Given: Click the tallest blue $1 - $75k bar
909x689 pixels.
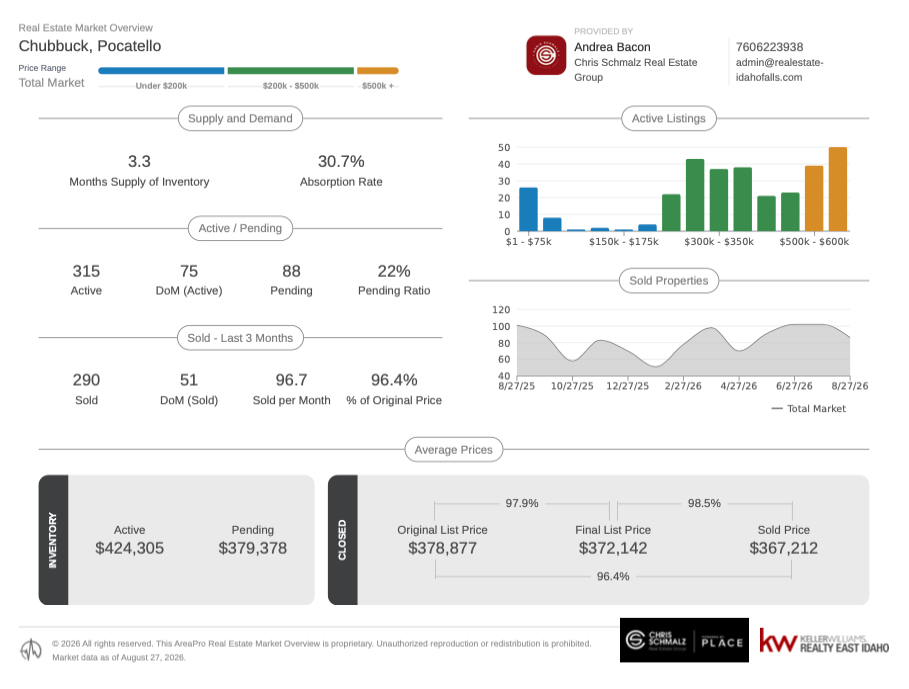Looking at the screenshot, I should click(528, 209).
